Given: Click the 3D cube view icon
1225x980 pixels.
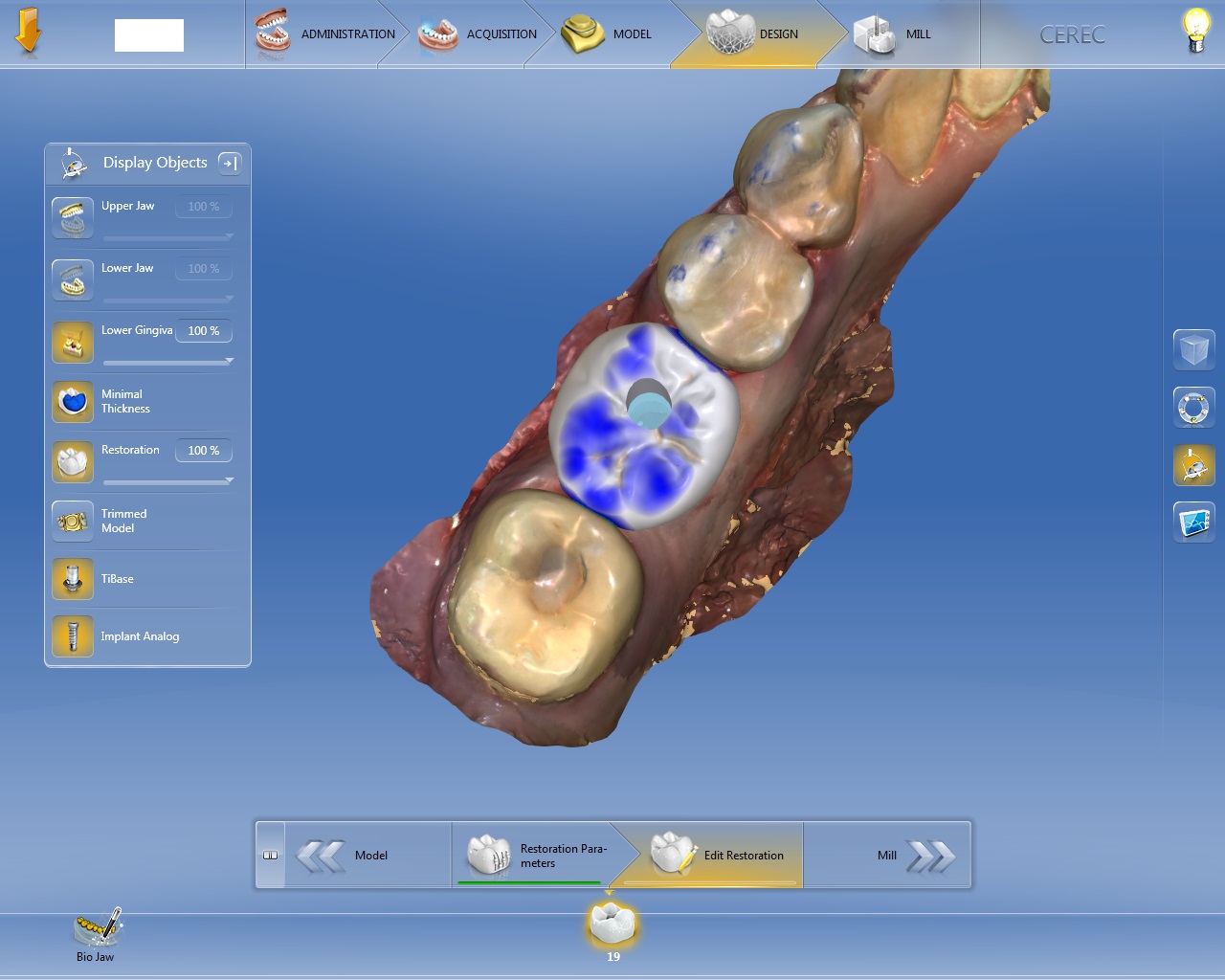Looking at the screenshot, I should 1193,349.
